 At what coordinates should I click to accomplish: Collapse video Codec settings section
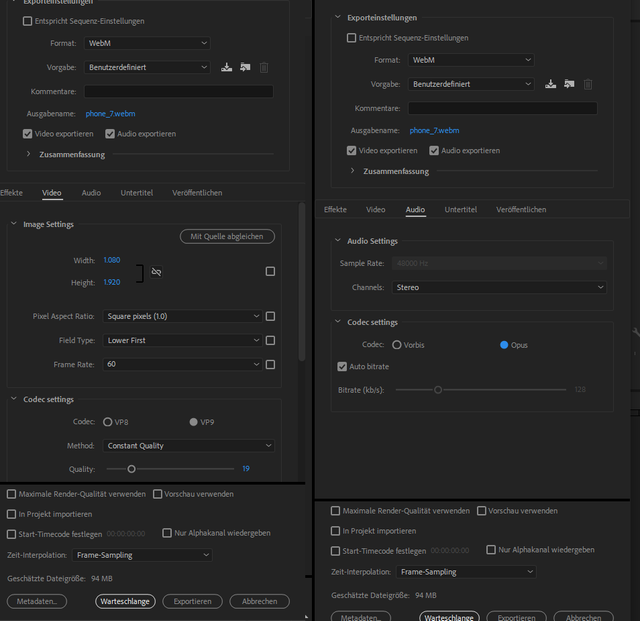pyautogui.click(x=13, y=398)
